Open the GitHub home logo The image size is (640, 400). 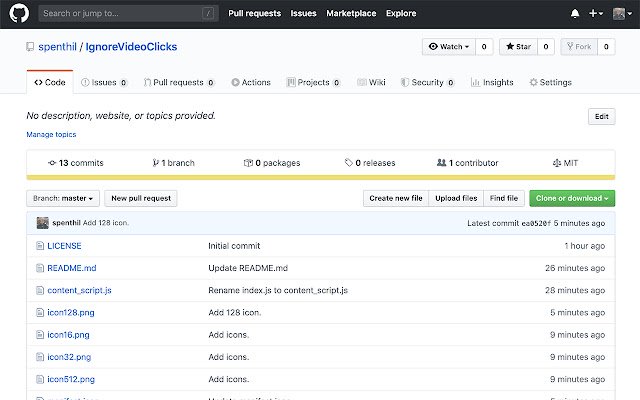(19, 13)
